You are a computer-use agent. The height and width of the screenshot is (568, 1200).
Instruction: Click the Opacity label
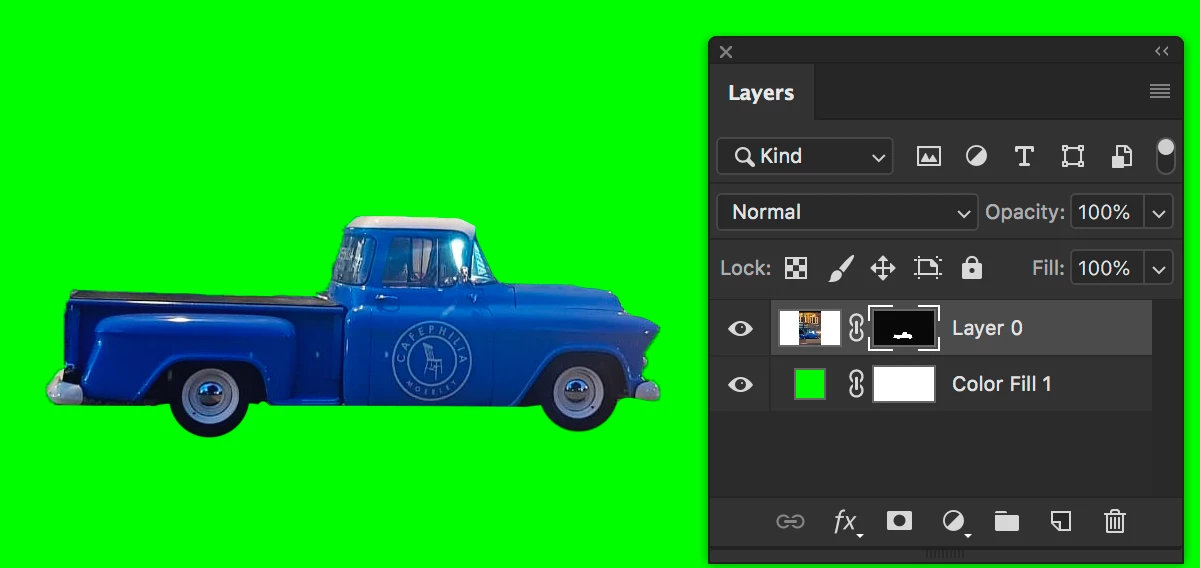(x=1025, y=212)
